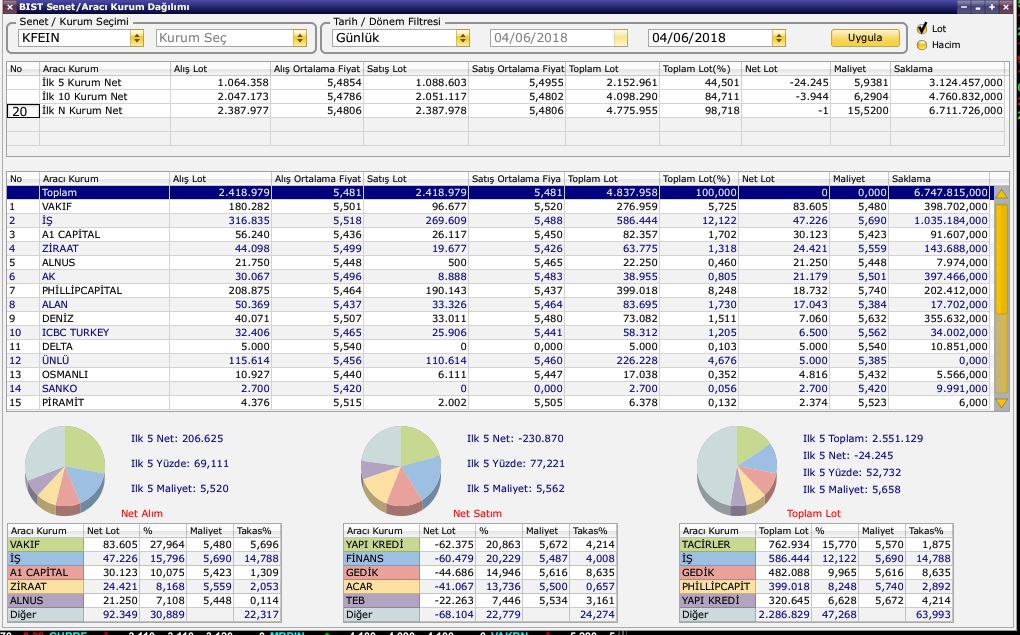The image size is (1020, 635).
Task: Click the plus icon in the title bar
Action: click(992, 7)
